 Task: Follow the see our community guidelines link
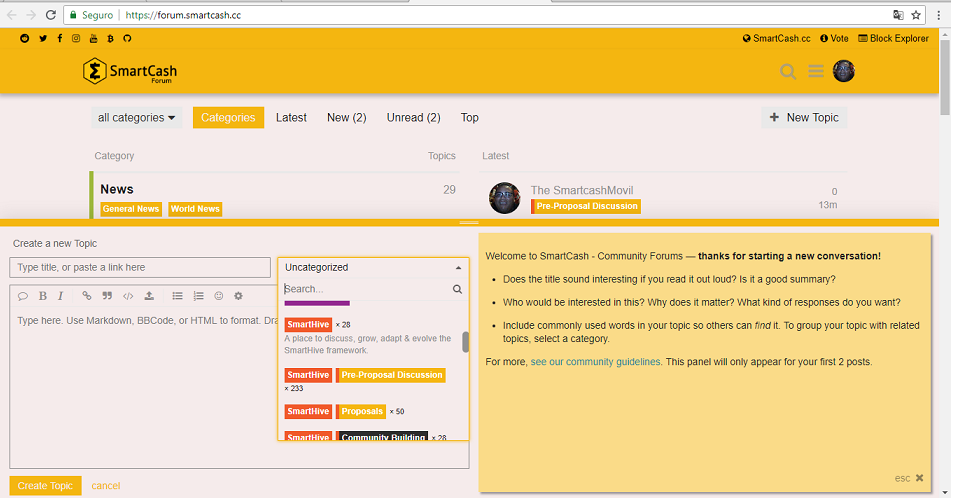pyautogui.click(x=595, y=362)
